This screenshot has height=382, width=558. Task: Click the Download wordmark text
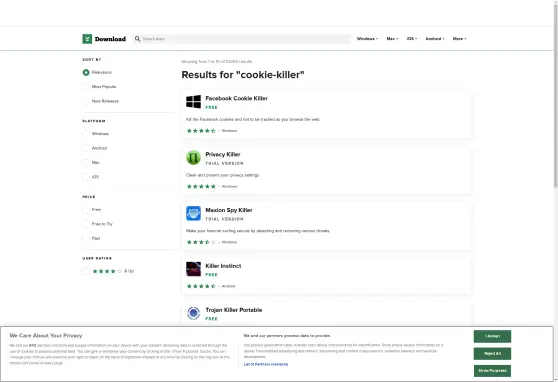(110, 39)
